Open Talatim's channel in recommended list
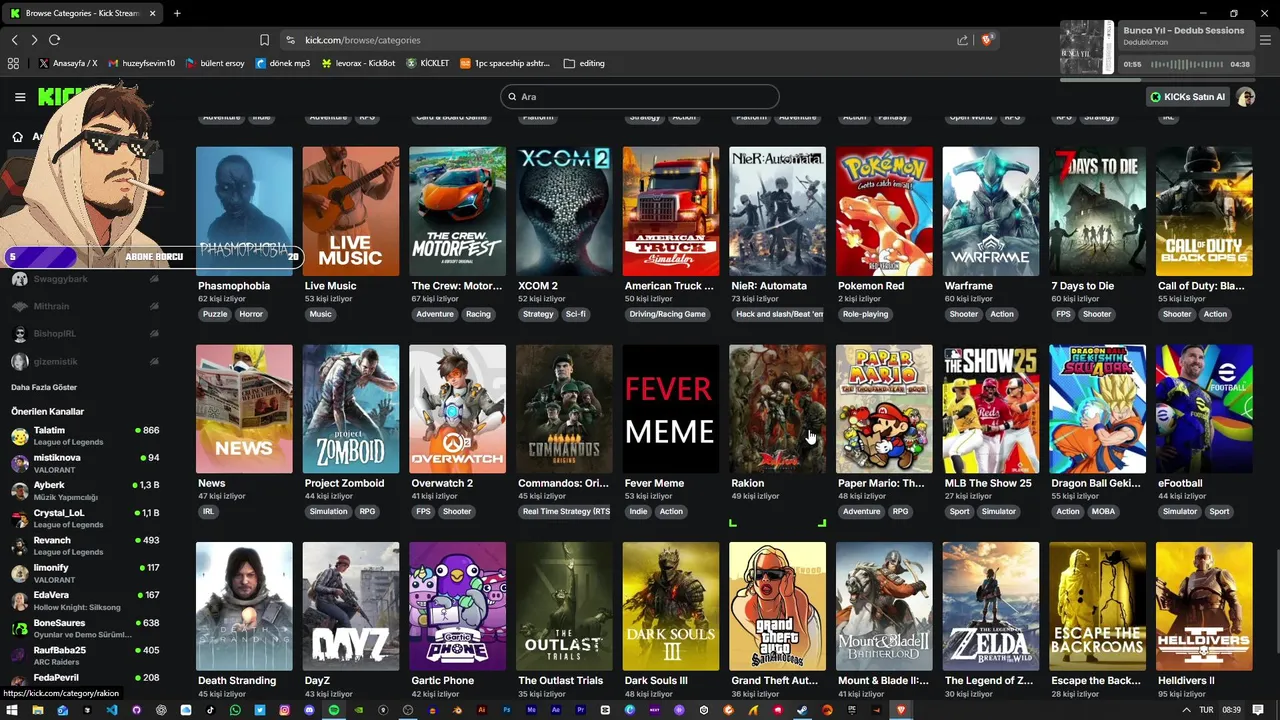The height and width of the screenshot is (720, 1280). click(x=85, y=435)
